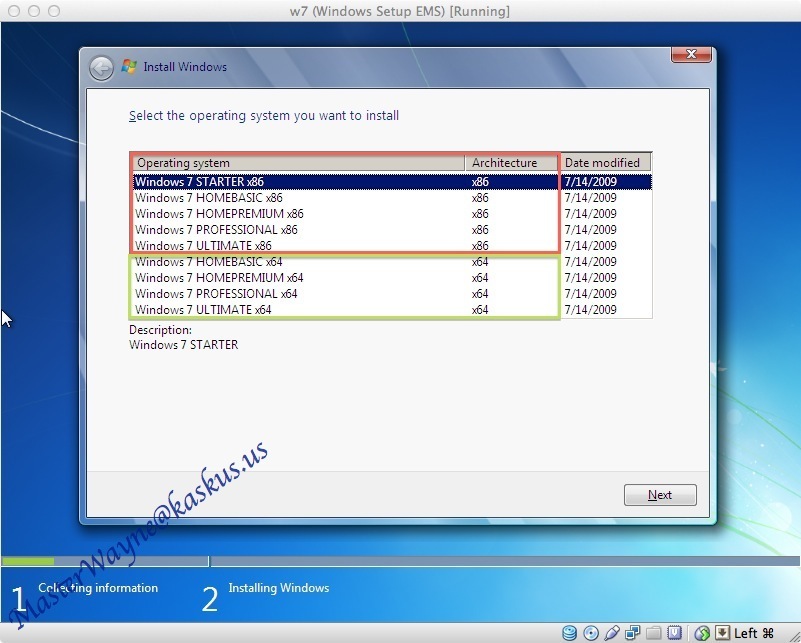Select Windows 7 HOMEPREMIUM x64 row
Image resolution: width=801 pixels, height=643 pixels.
tap(219, 278)
